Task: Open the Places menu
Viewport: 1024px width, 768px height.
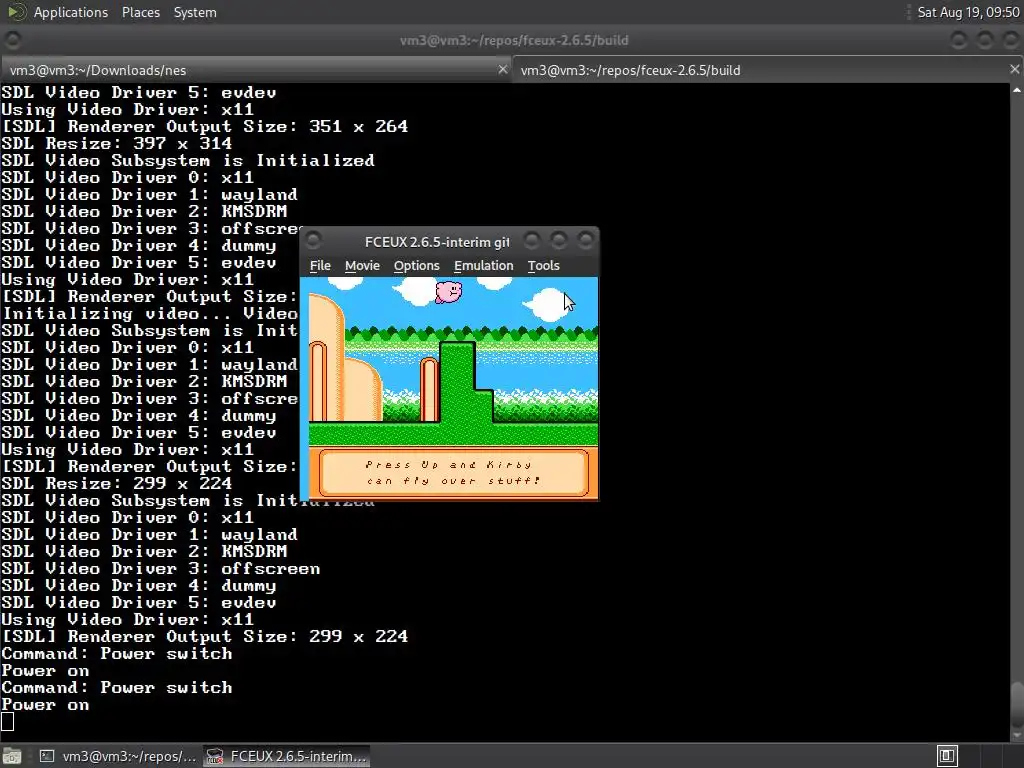Action: [x=141, y=12]
